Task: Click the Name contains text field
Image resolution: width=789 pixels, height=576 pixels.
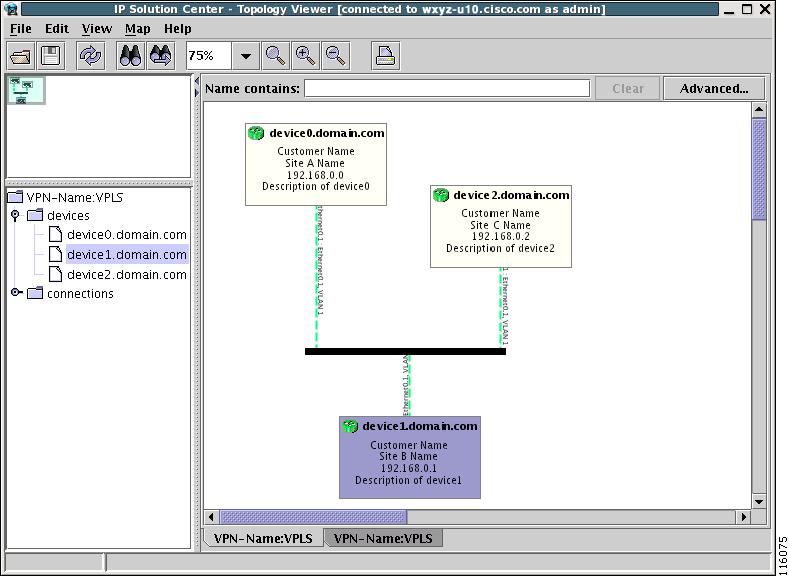Action: point(447,89)
